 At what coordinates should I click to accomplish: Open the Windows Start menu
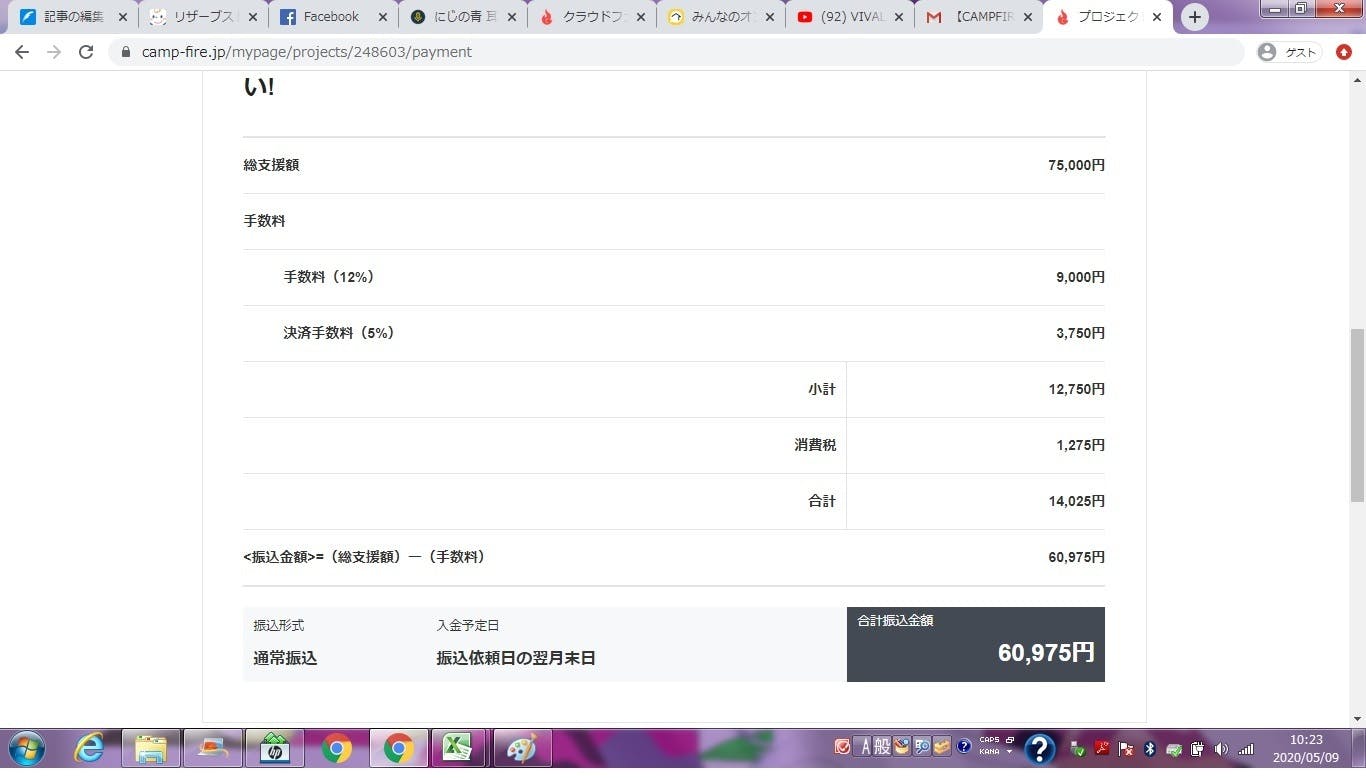pyautogui.click(x=26, y=748)
